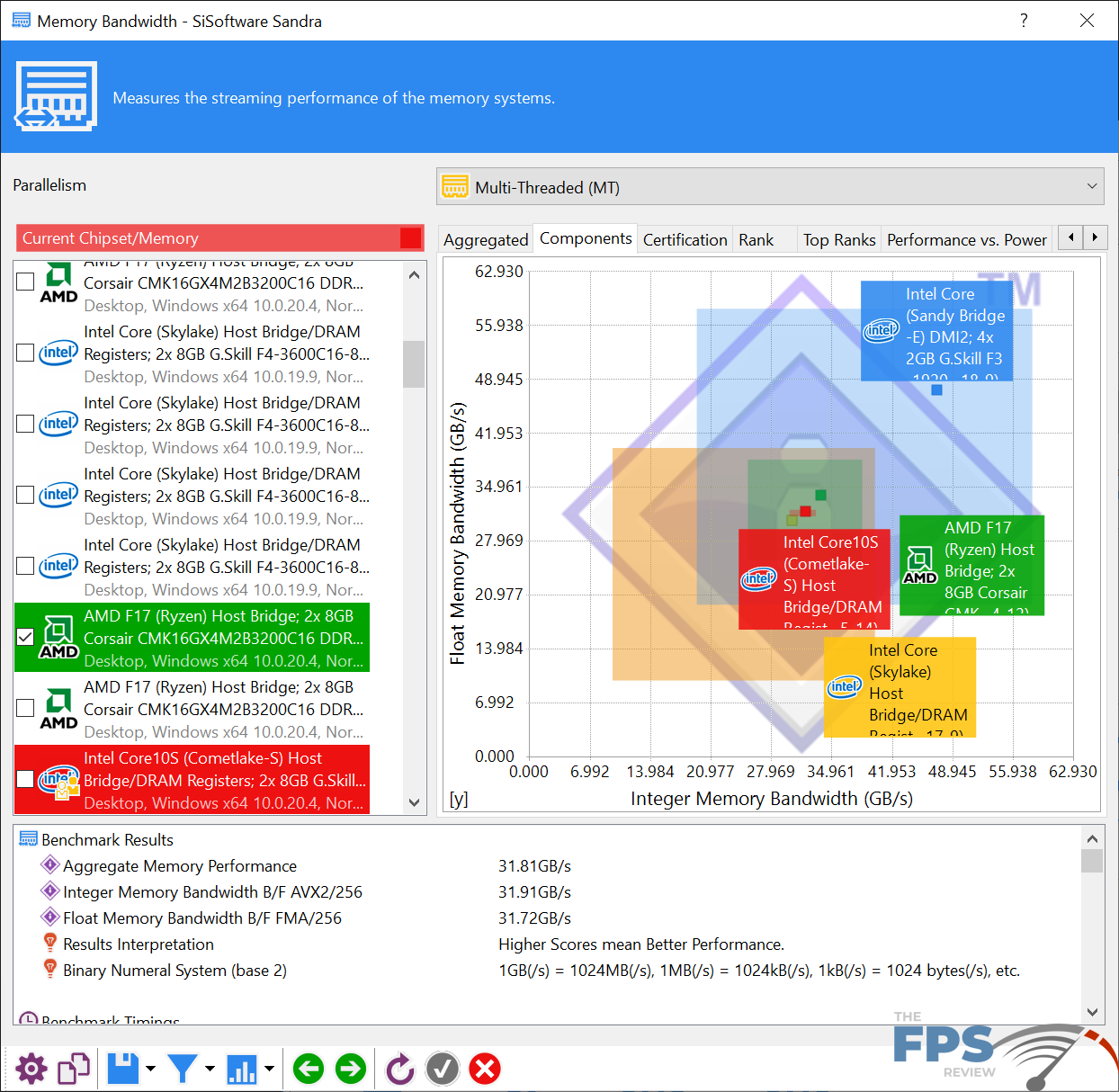Viewport: 1119px width, 1092px height.
Task: Open settings with the purple gear icon
Action: pyautogui.click(x=31, y=1069)
